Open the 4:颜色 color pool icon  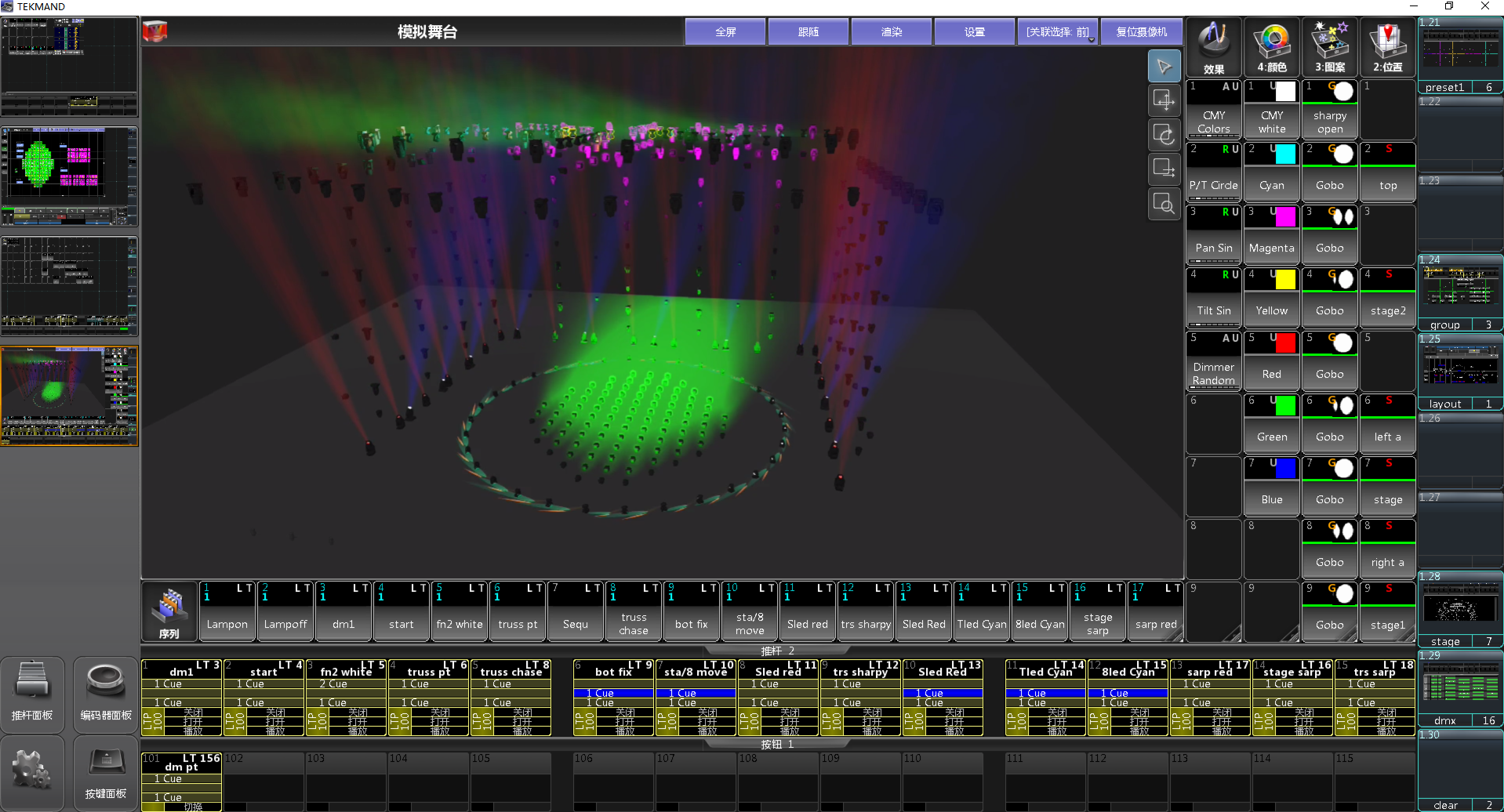pyautogui.click(x=1271, y=47)
